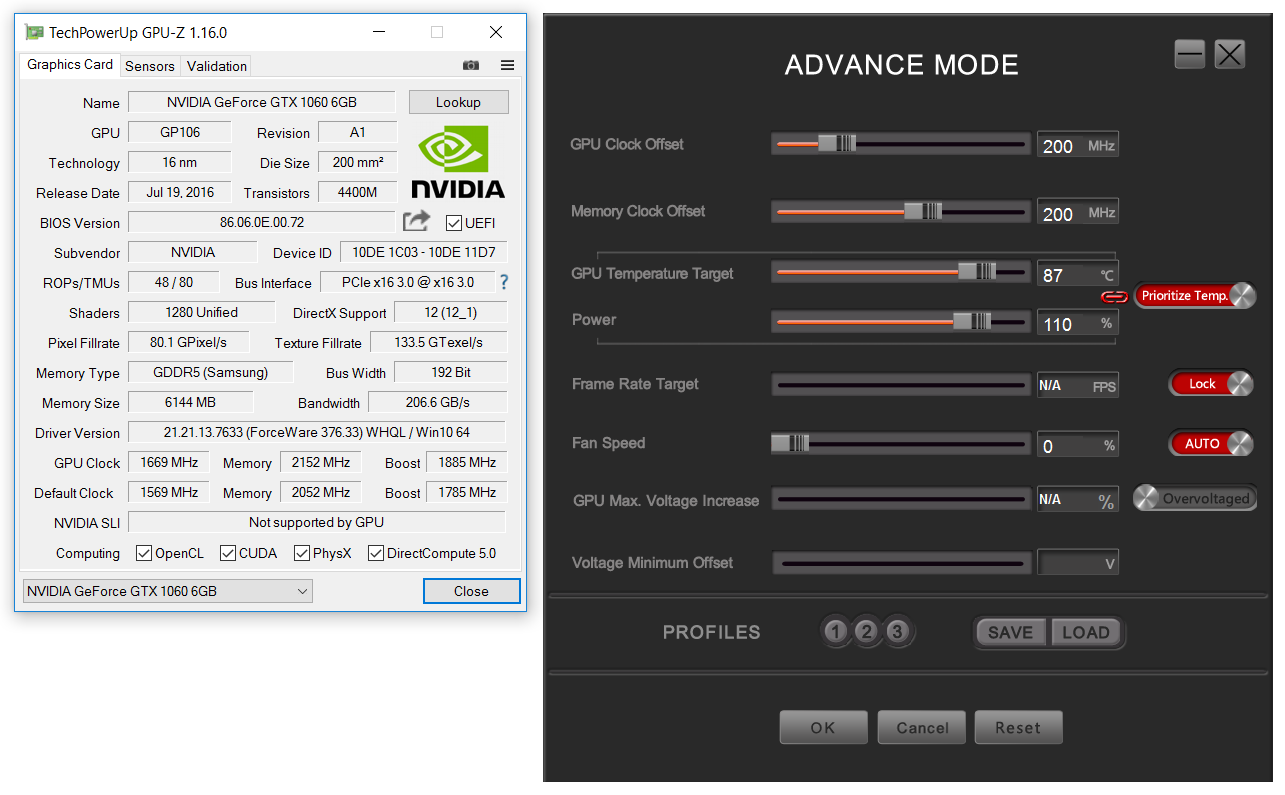Click the GPU Clock Offset slider handle
Viewport: 1285px width, 795px height.
pos(837,143)
